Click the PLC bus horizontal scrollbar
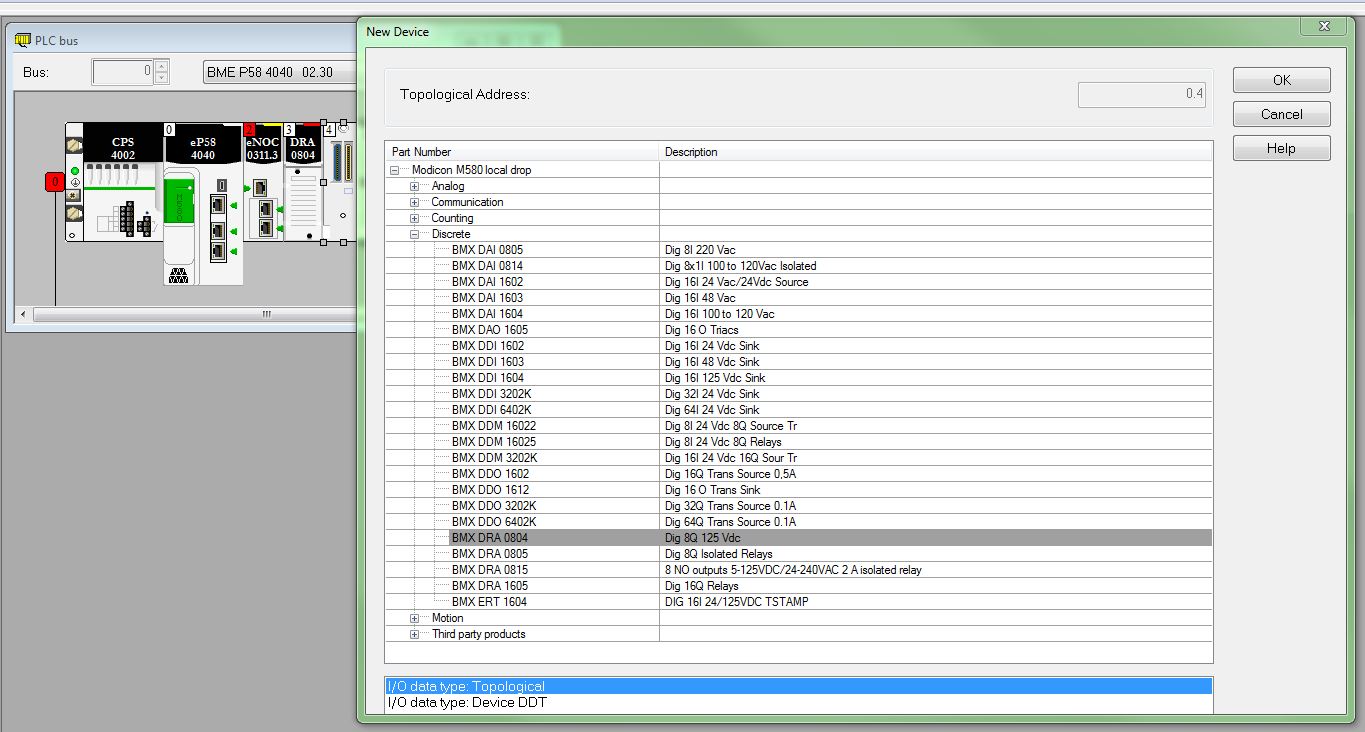 (195, 314)
